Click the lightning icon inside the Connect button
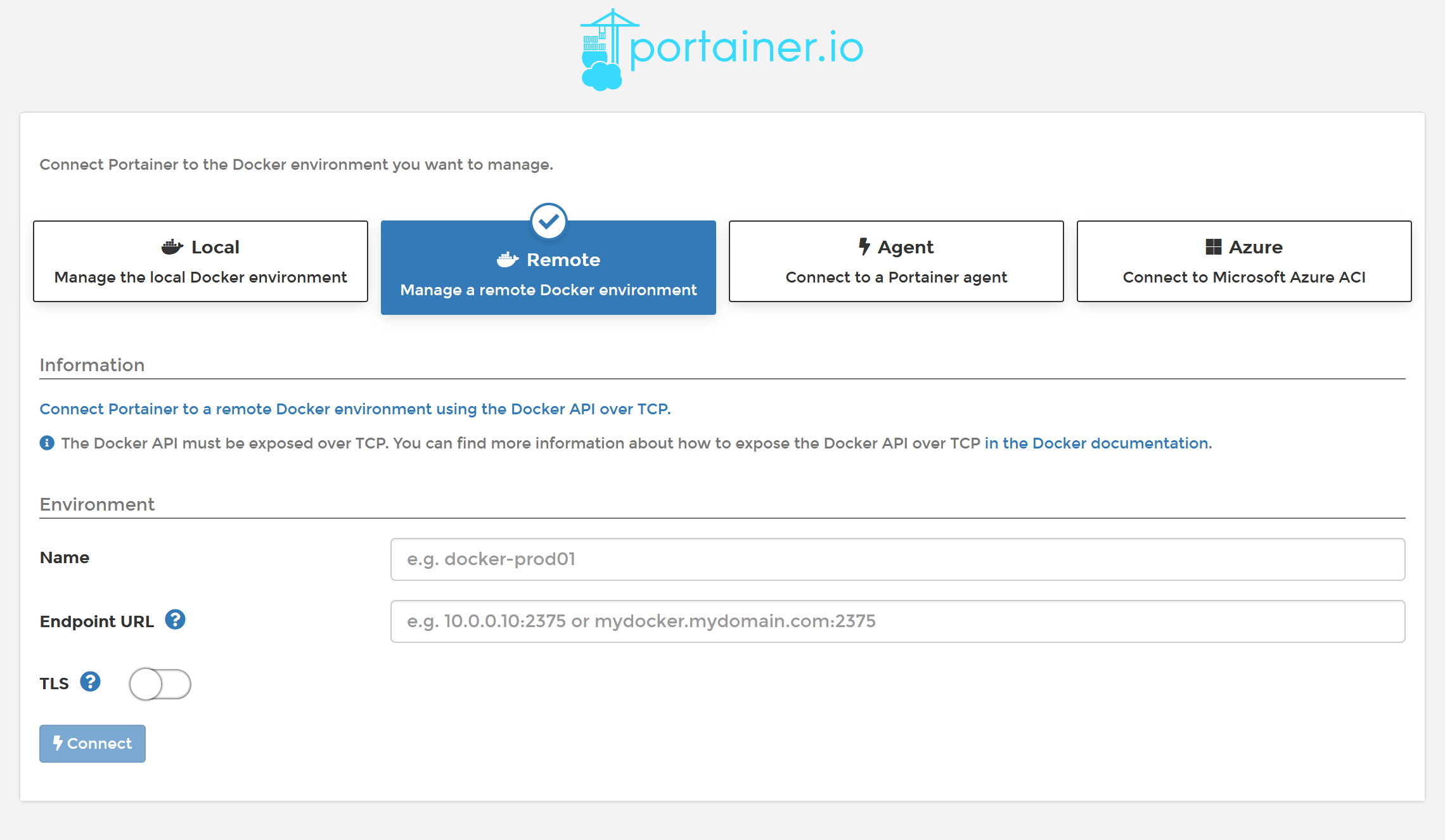The height and width of the screenshot is (840, 1445). (x=60, y=743)
